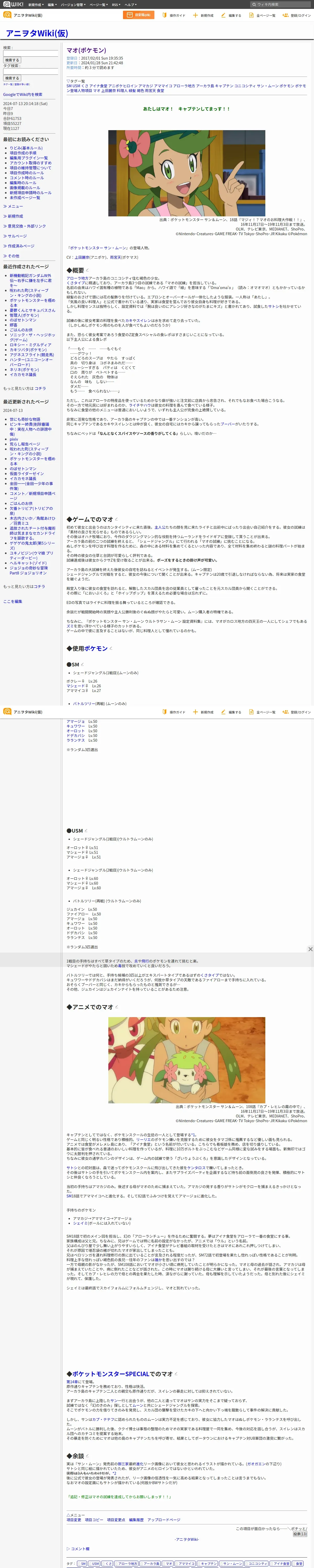Close the overlay with X button
This screenshot has width=314, height=1568.
tap(310, 949)
